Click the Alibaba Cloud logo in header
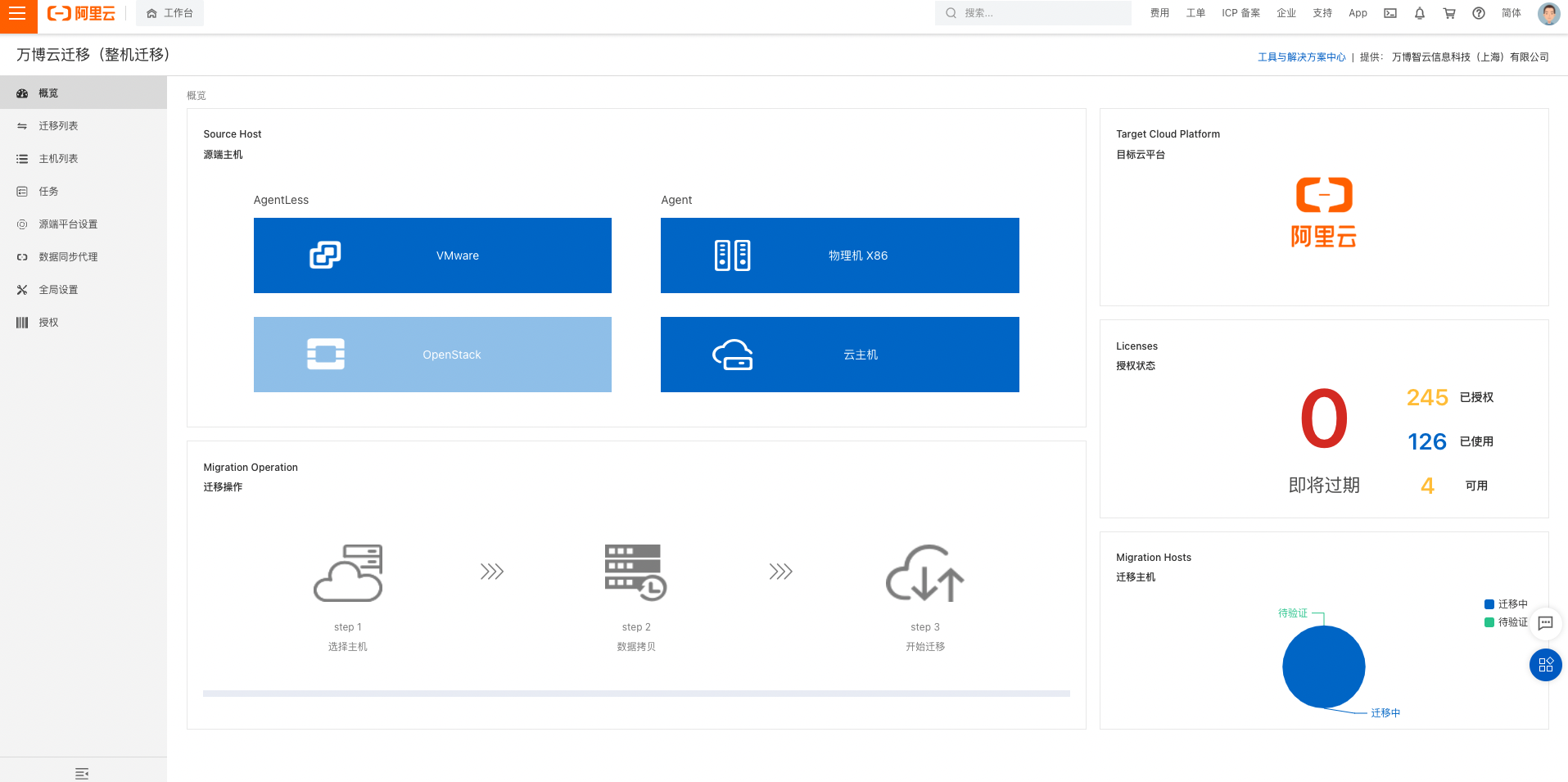This screenshot has width=1568, height=782. pyautogui.click(x=81, y=13)
